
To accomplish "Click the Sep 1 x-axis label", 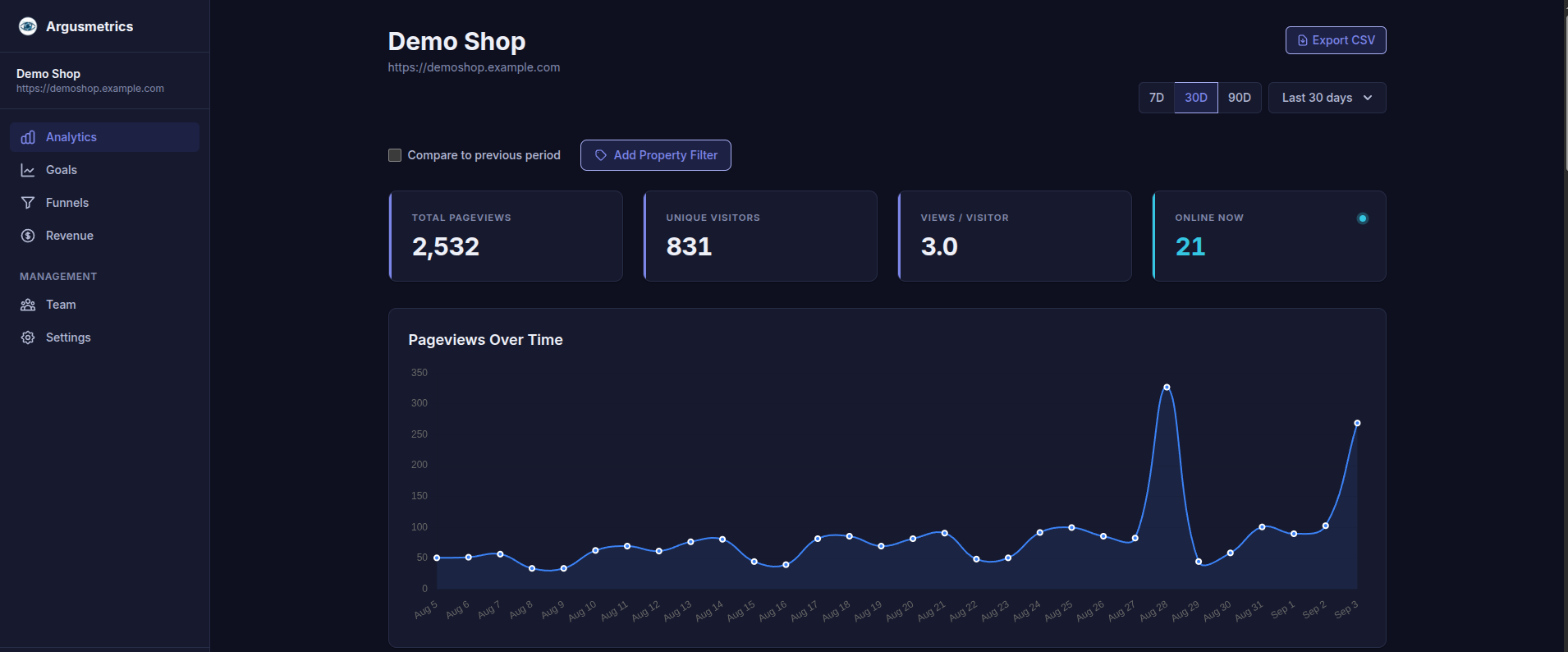I will 1282,608.
